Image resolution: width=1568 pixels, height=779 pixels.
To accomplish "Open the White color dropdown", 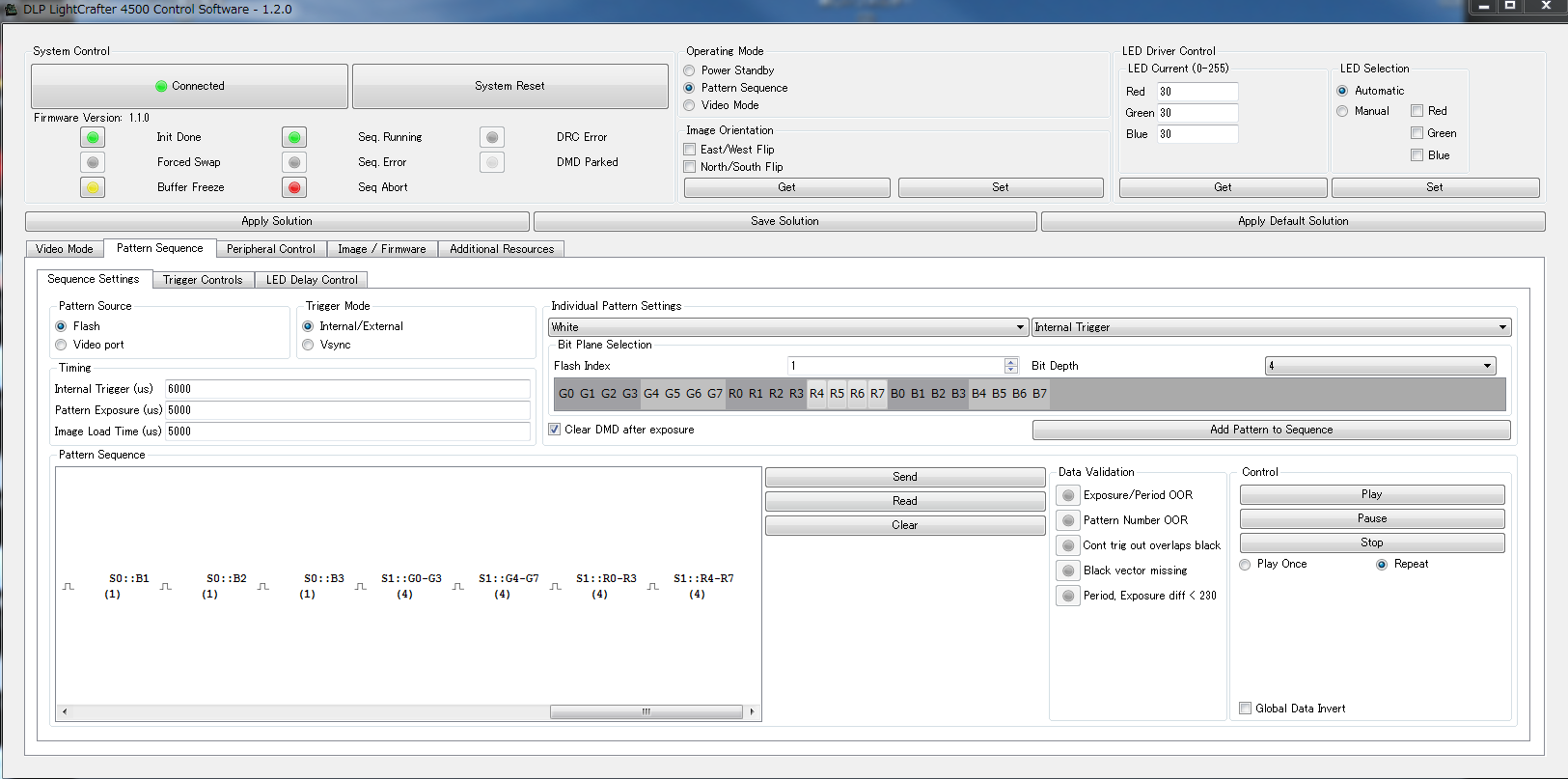I will click(x=788, y=327).
